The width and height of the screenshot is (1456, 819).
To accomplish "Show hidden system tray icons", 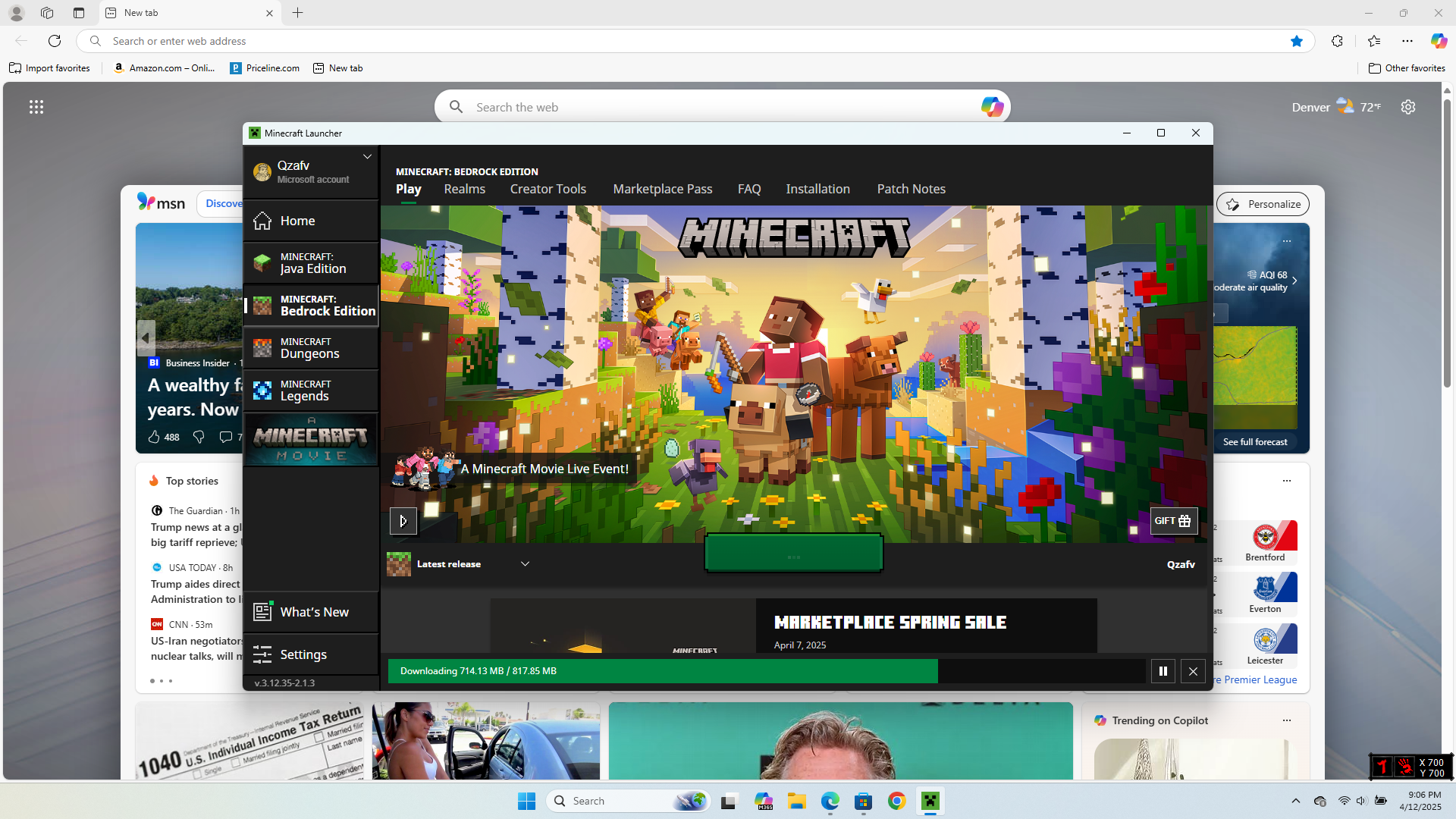I will tap(1295, 801).
